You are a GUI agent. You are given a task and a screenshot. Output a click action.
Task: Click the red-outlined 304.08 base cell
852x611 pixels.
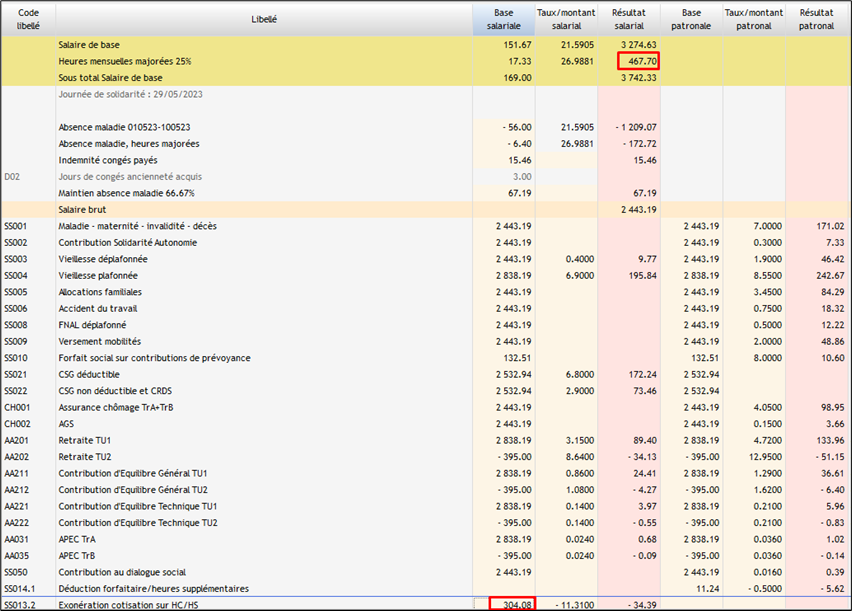(513, 604)
